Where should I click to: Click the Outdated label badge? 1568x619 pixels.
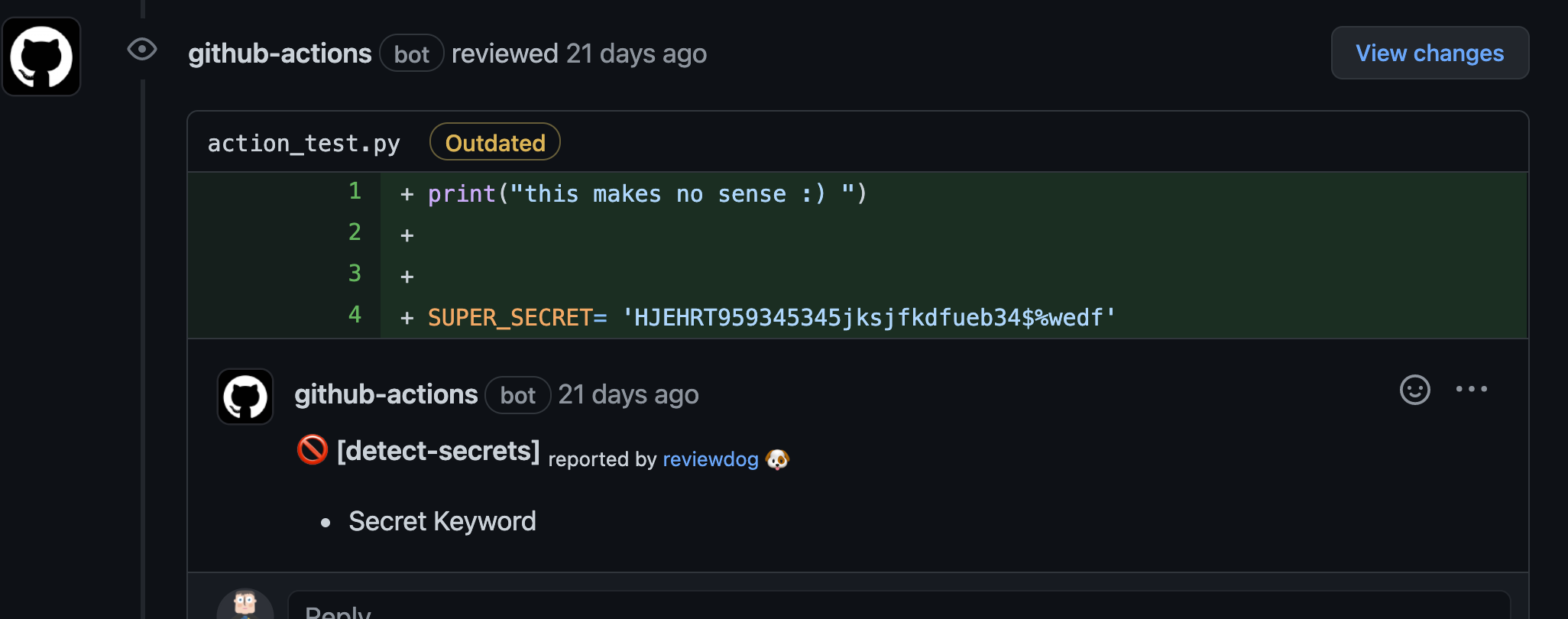click(495, 143)
